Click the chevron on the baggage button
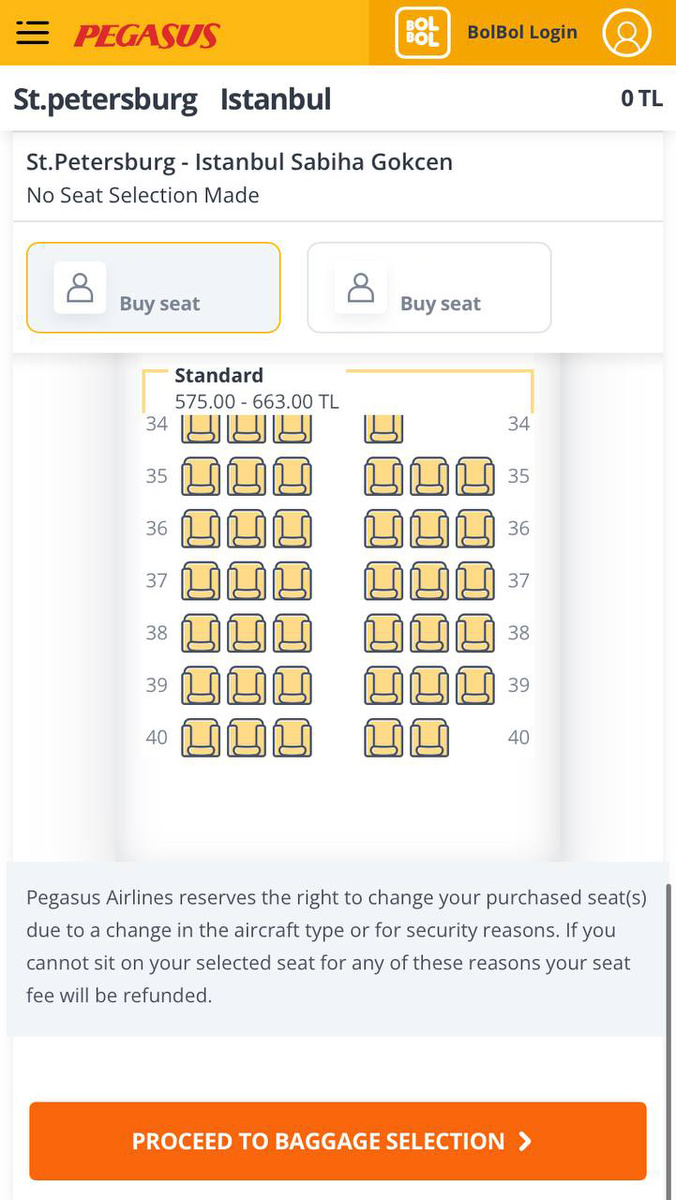 coord(525,1141)
